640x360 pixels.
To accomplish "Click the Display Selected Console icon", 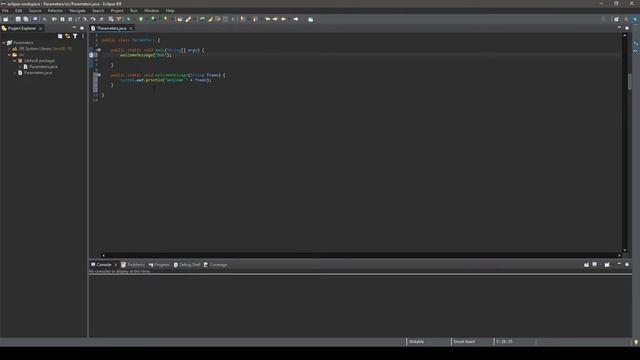I will 595,264.
